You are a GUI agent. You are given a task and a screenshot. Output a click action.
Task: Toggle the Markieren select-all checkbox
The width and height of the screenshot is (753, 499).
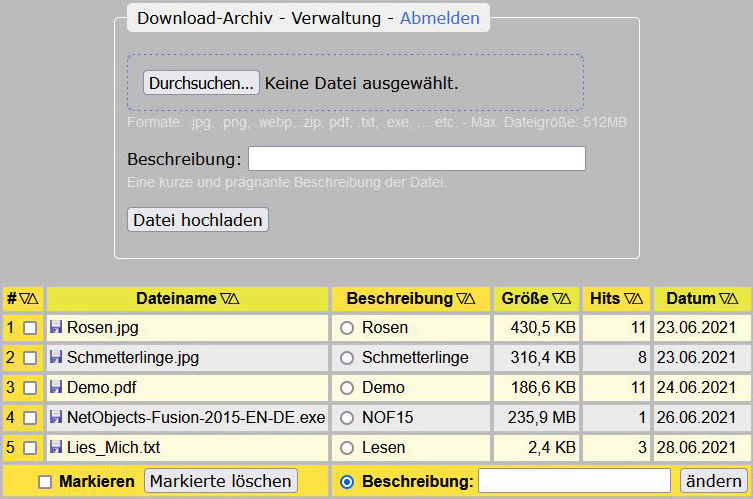pyautogui.click(x=45, y=482)
